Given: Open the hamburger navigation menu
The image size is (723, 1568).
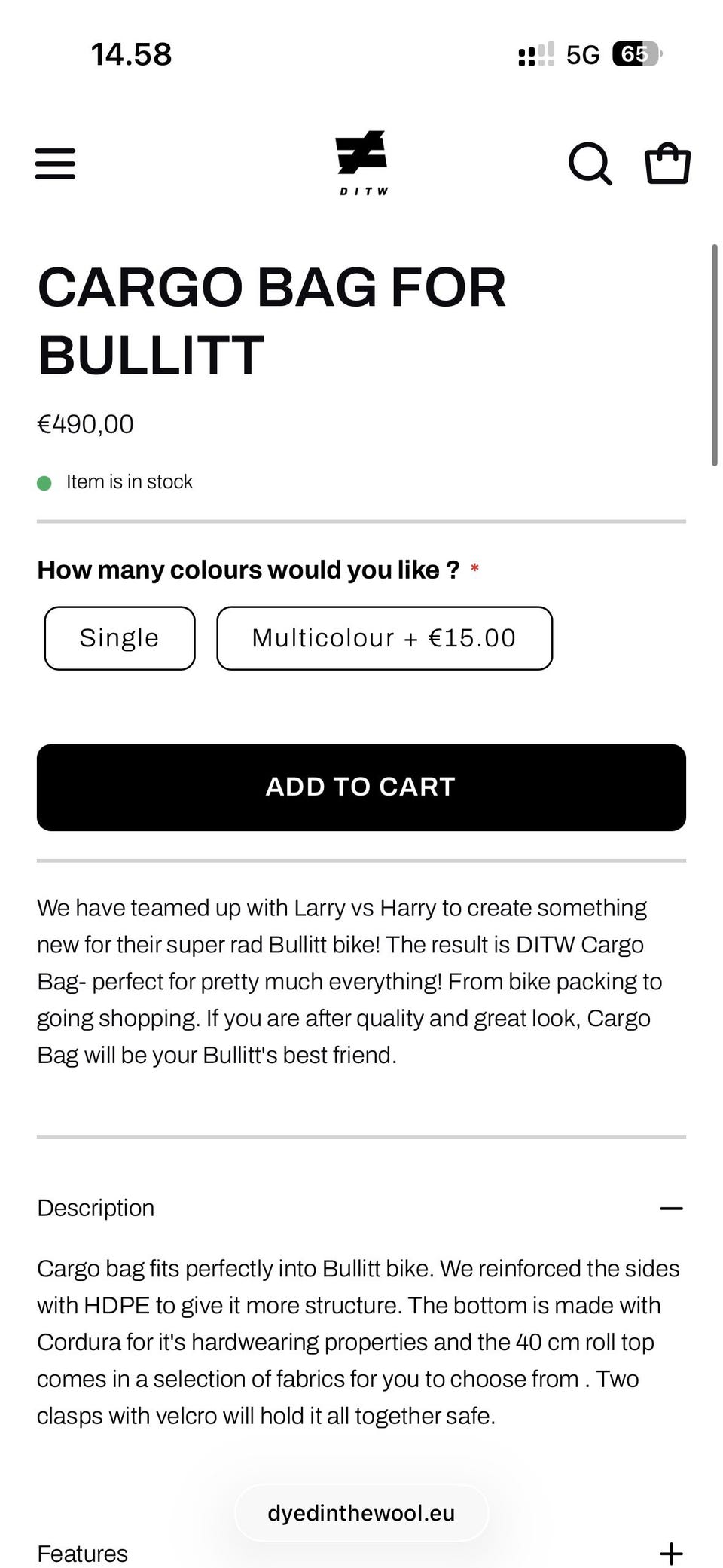Looking at the screenshot, I should click(56, 164).
